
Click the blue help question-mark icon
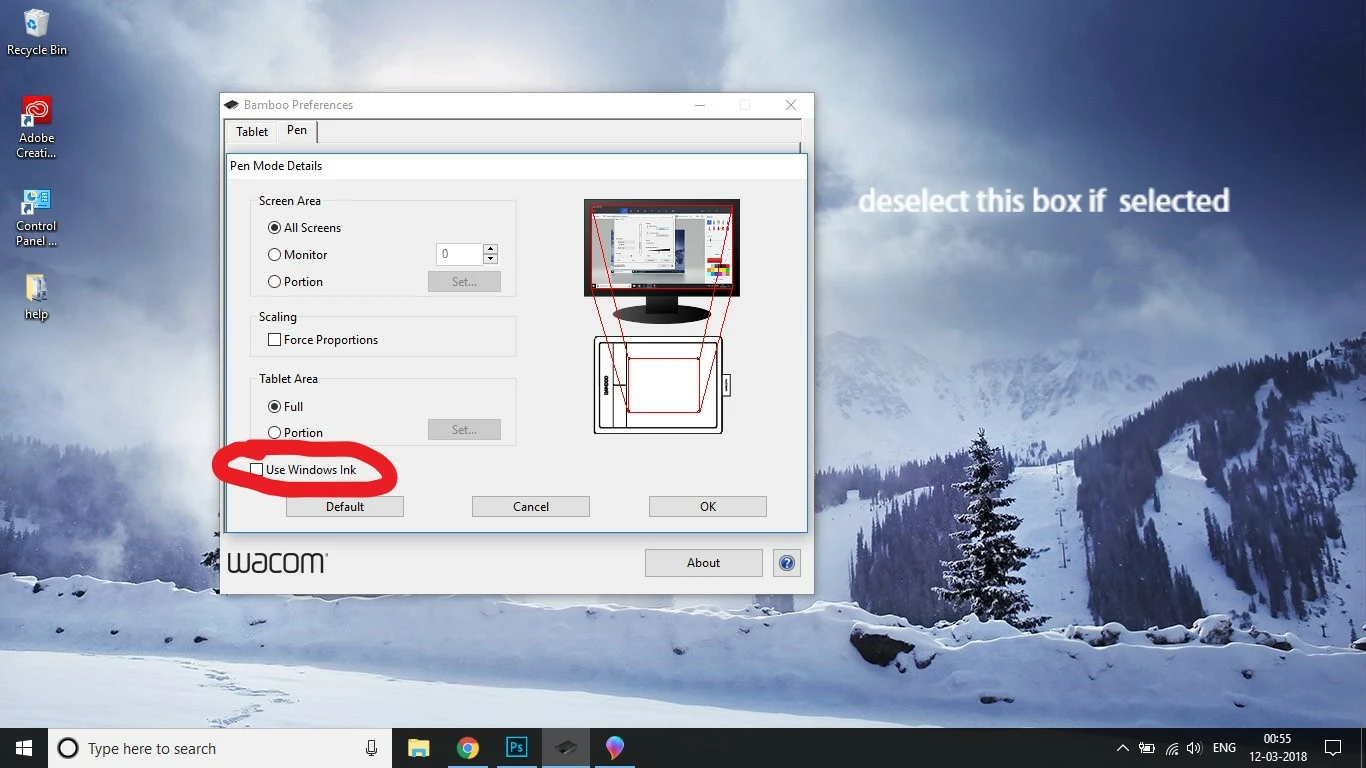[787, 563]
